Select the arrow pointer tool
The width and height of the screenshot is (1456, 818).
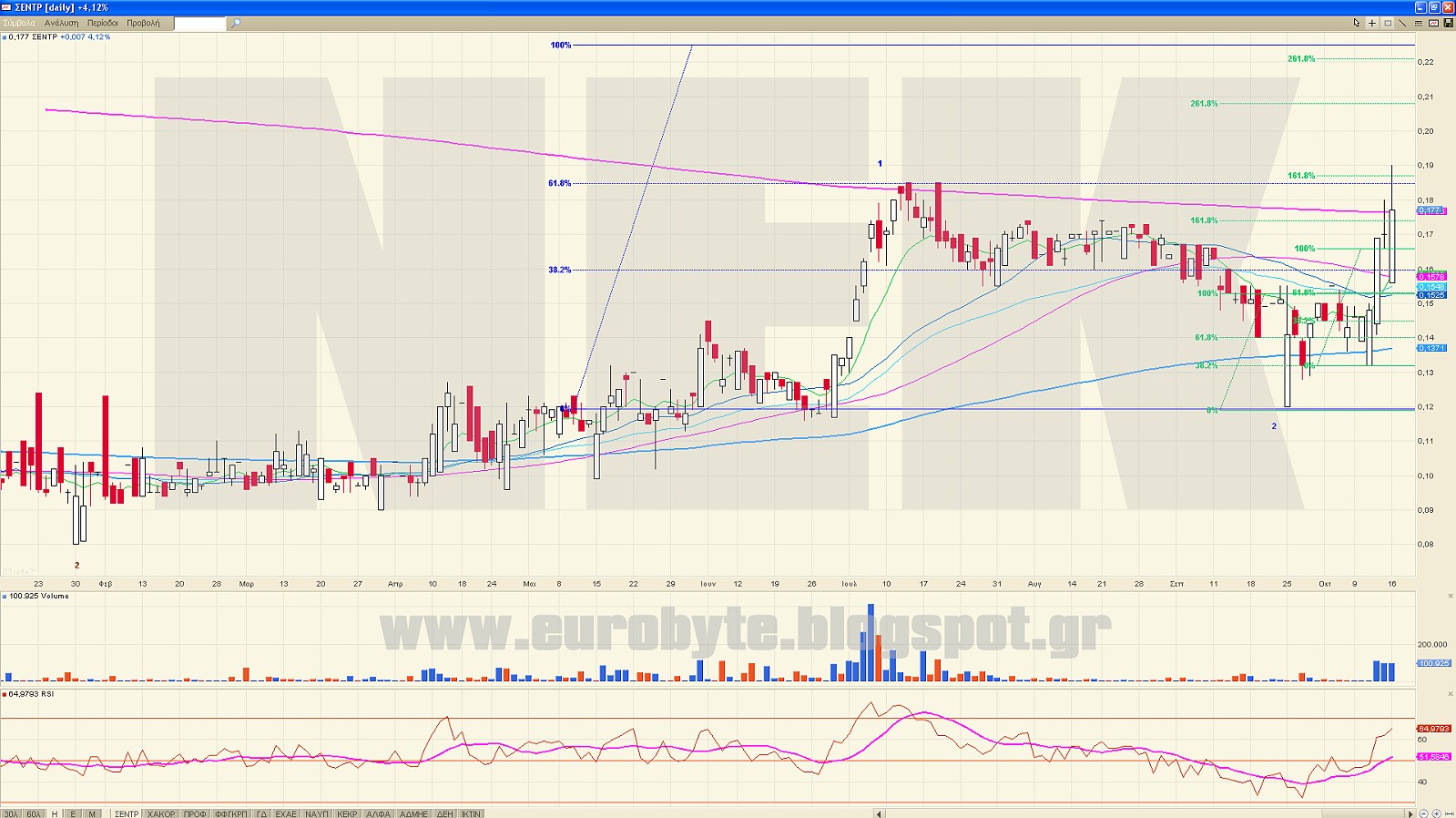point(1356,23)
